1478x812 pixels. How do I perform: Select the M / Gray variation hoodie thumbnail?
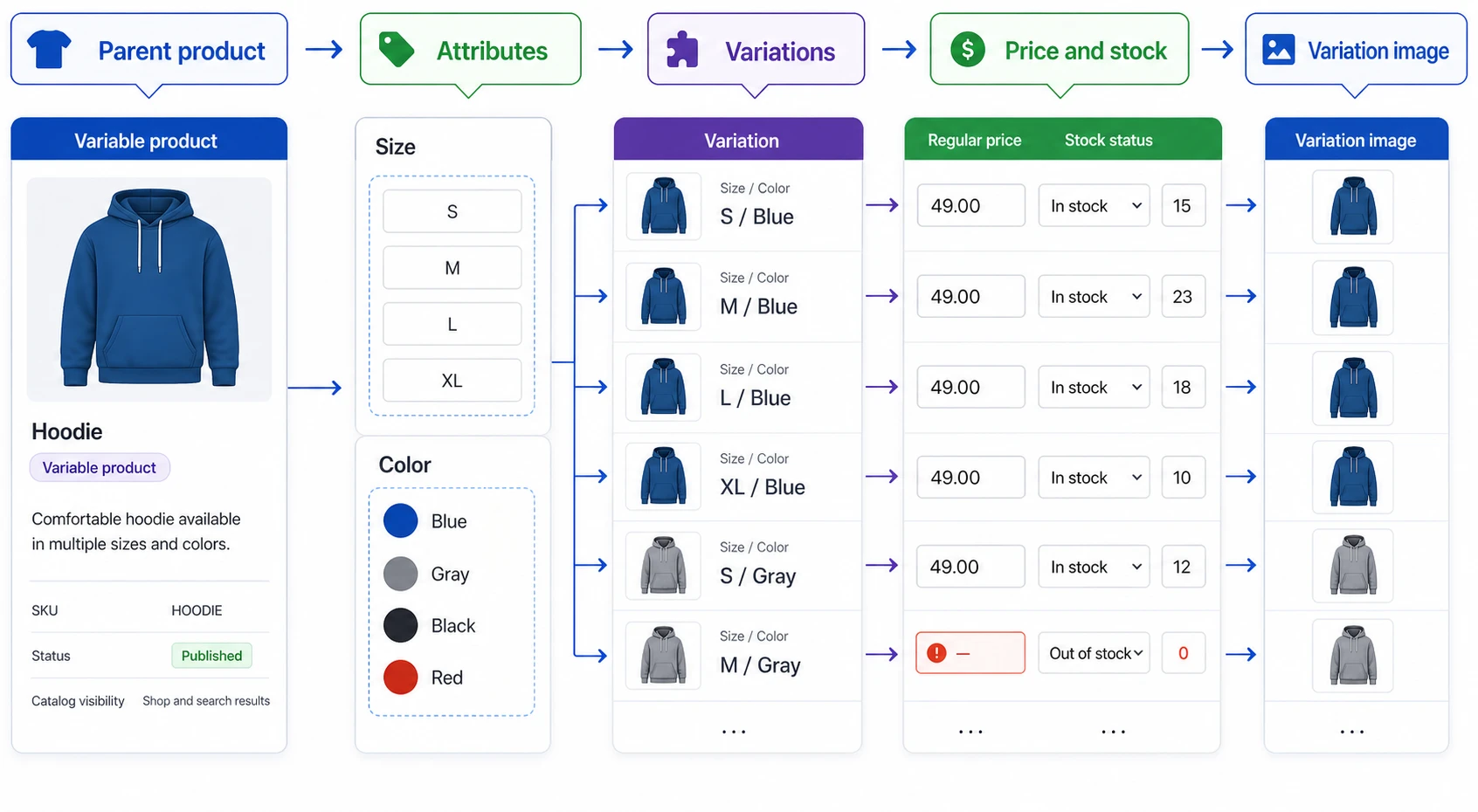click(x=664, y=656)
